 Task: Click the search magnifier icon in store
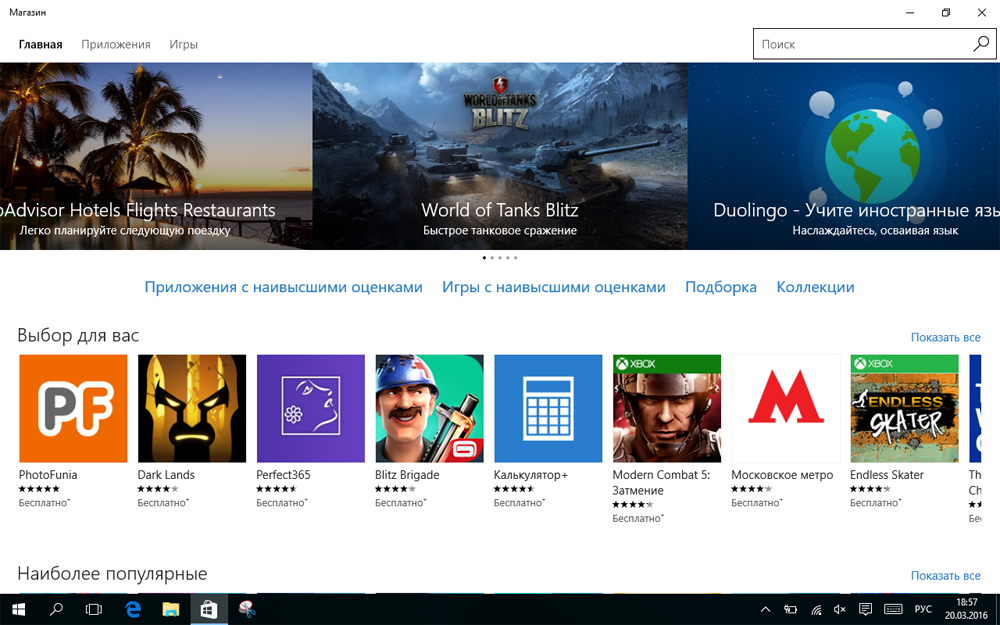(981, 44)
